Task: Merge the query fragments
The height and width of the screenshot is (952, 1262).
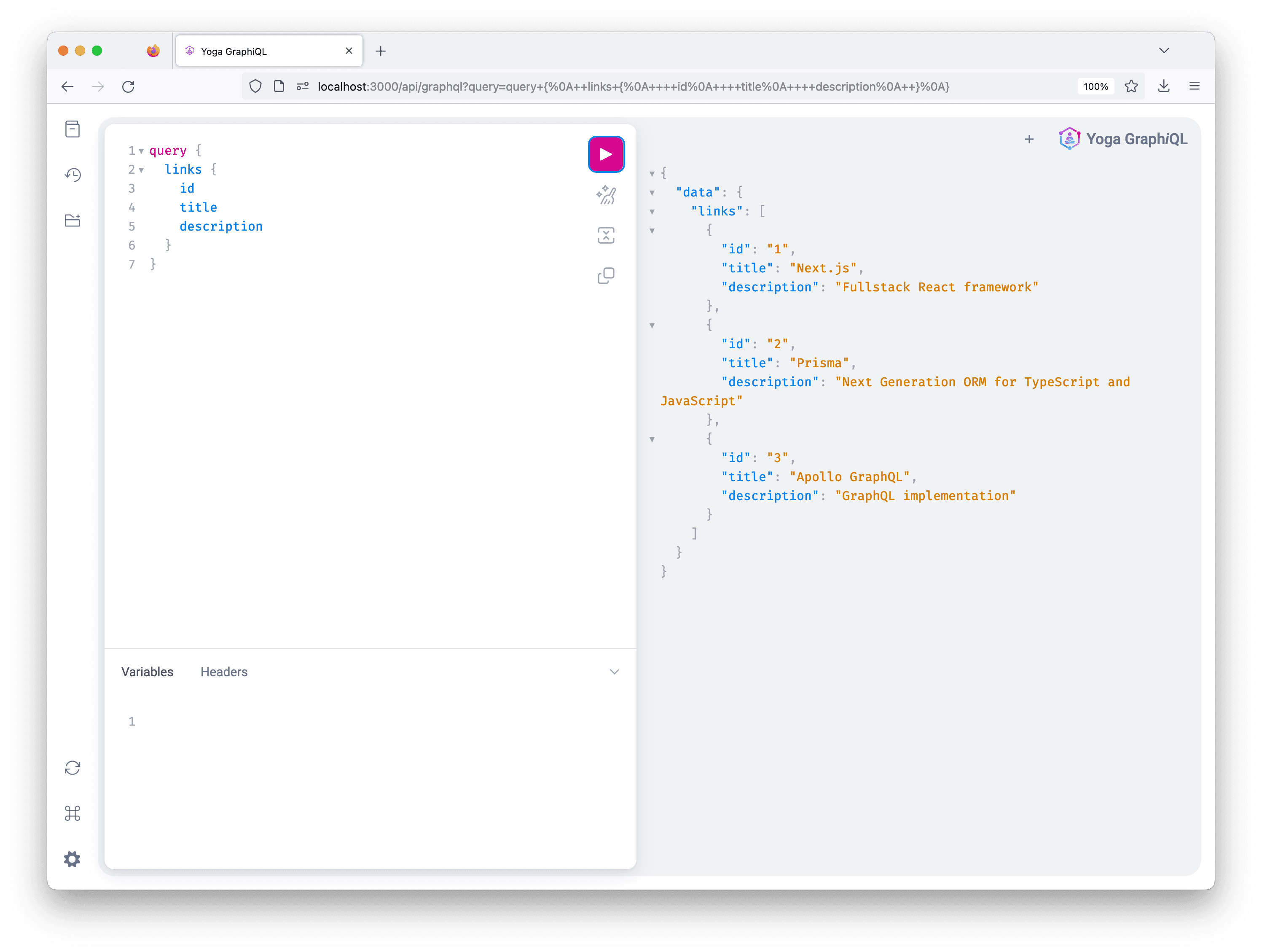Action: click(606, 235)
